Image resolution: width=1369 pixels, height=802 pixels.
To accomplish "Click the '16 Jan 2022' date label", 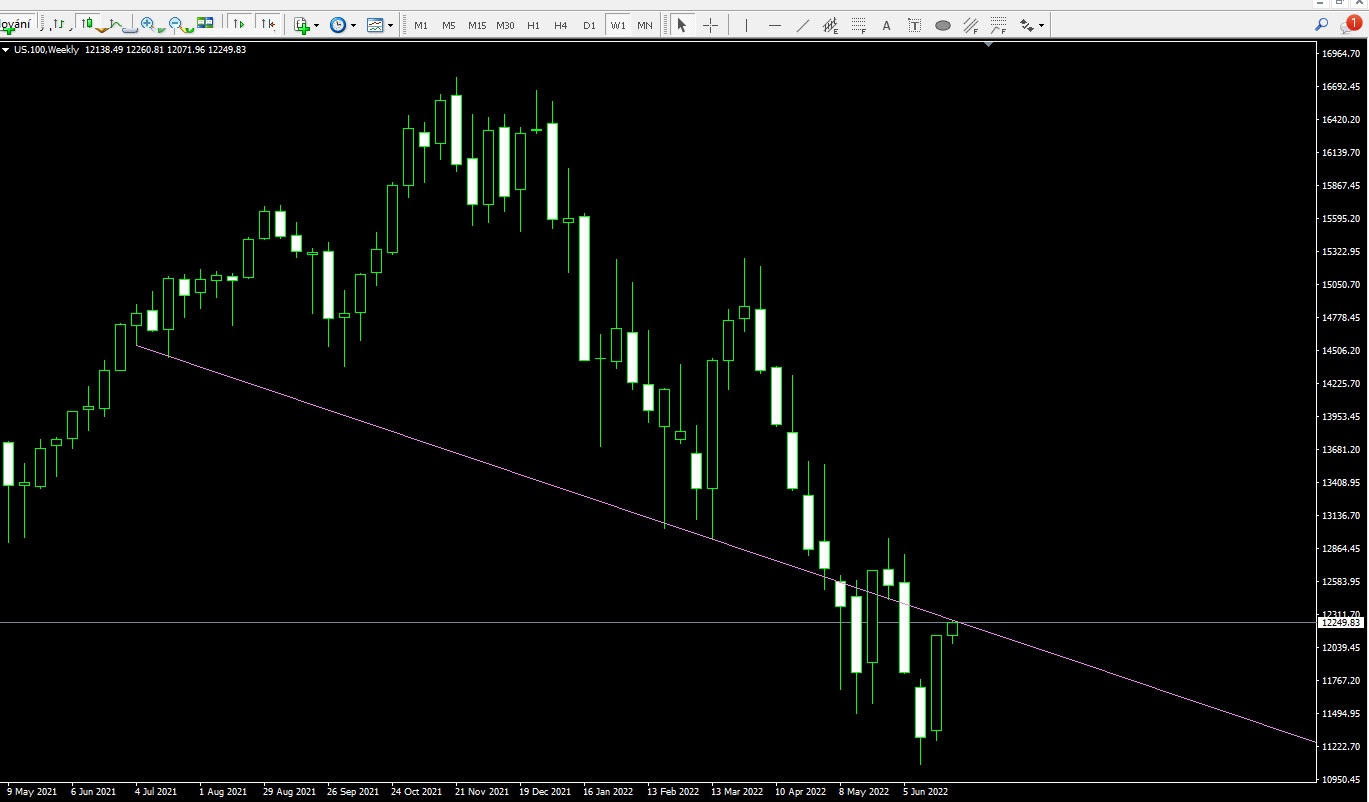I will (608, 791).
